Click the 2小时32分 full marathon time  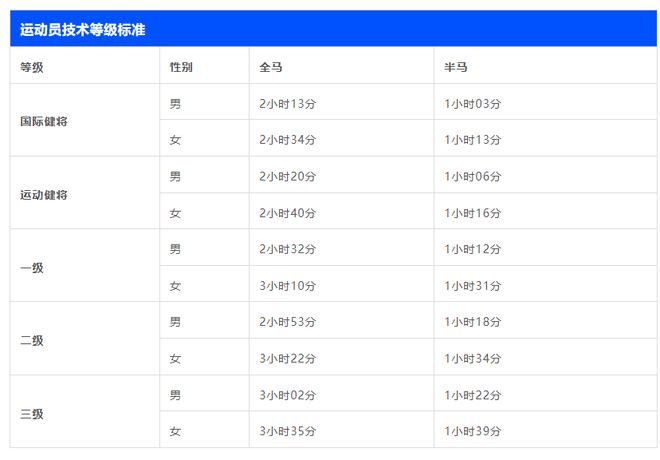coord(287,249)
